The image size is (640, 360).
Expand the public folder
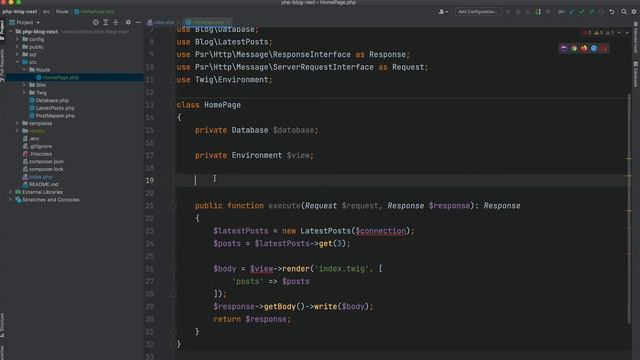(17, 47)
